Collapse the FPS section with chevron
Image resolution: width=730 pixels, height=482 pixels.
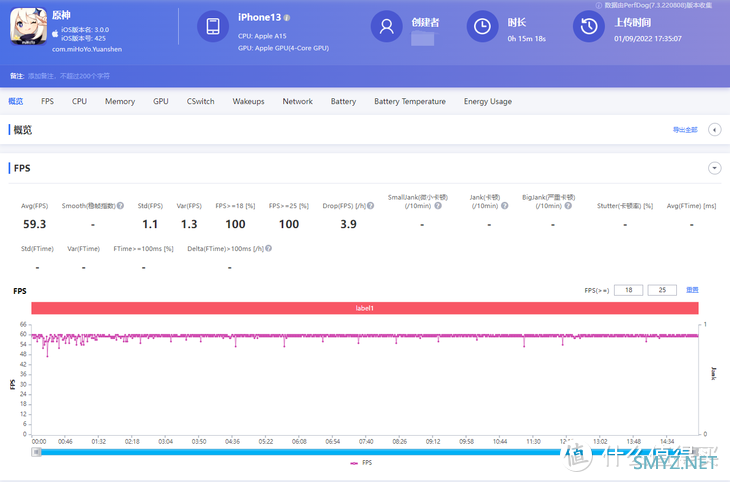[x=715, y=168]
